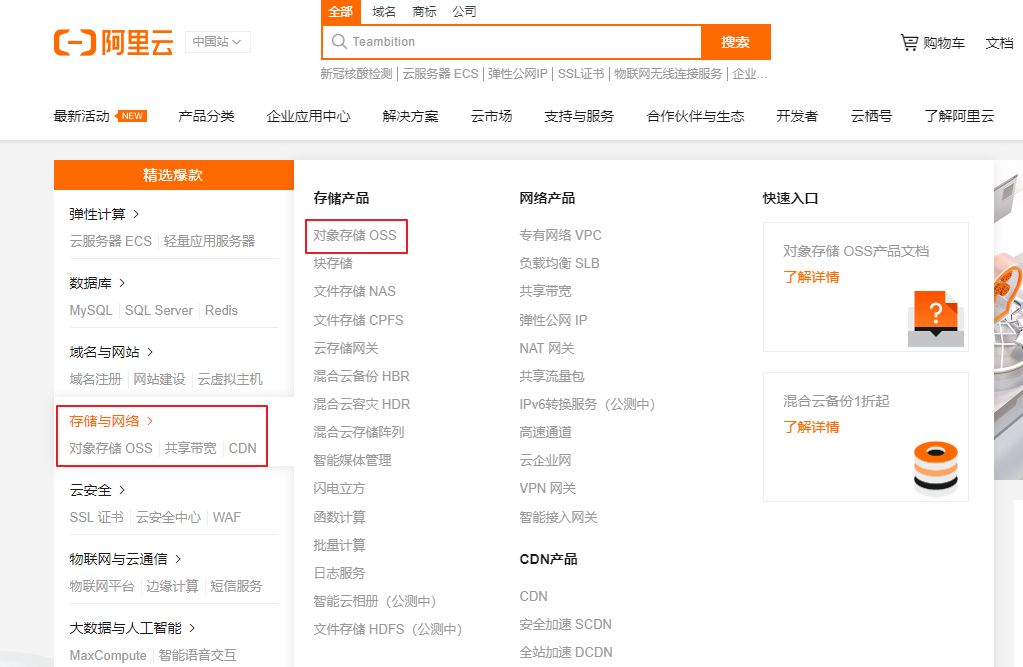
Task: Open 日志服务 link
Action: tap(339, 573)
